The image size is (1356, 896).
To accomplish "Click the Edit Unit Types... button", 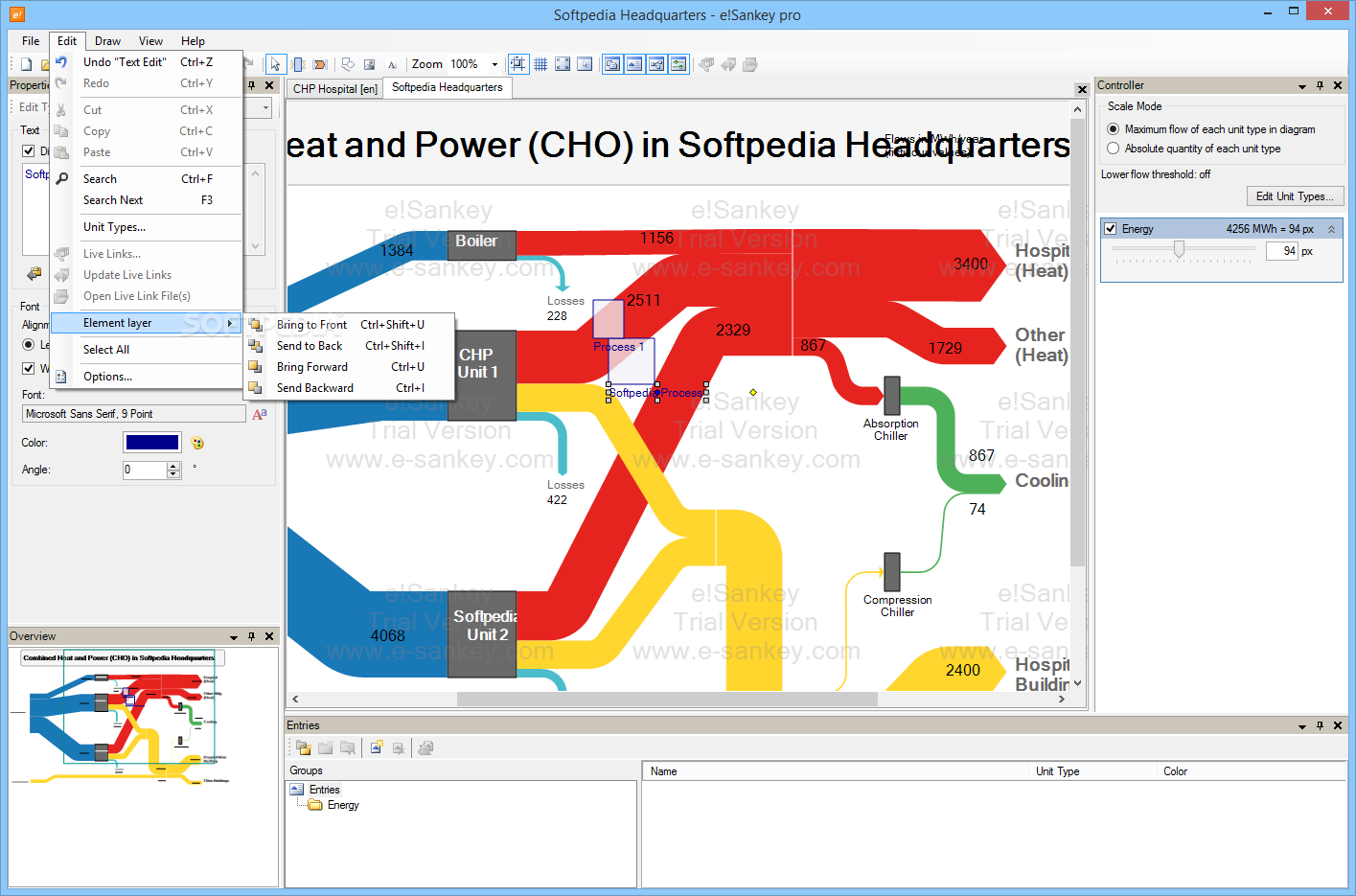I will 1295,196.
